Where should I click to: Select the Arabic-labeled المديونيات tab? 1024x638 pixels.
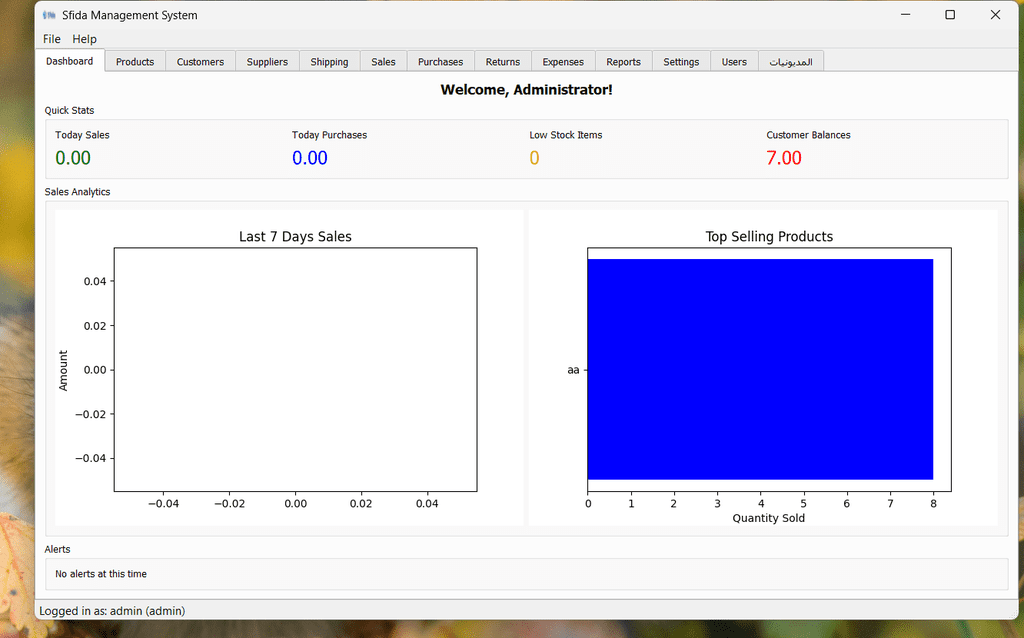790,62
